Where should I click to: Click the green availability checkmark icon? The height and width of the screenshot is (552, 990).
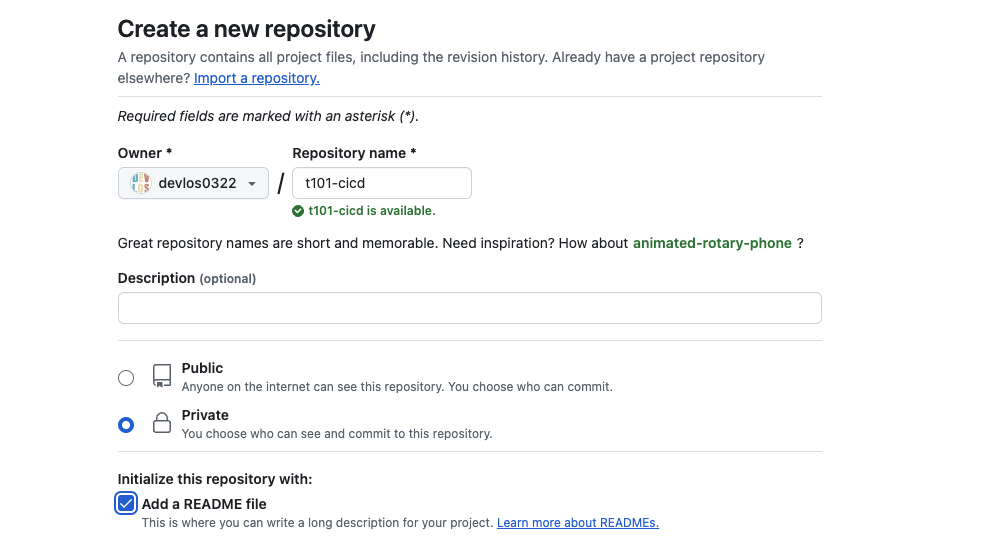click(x=298, y=211)
